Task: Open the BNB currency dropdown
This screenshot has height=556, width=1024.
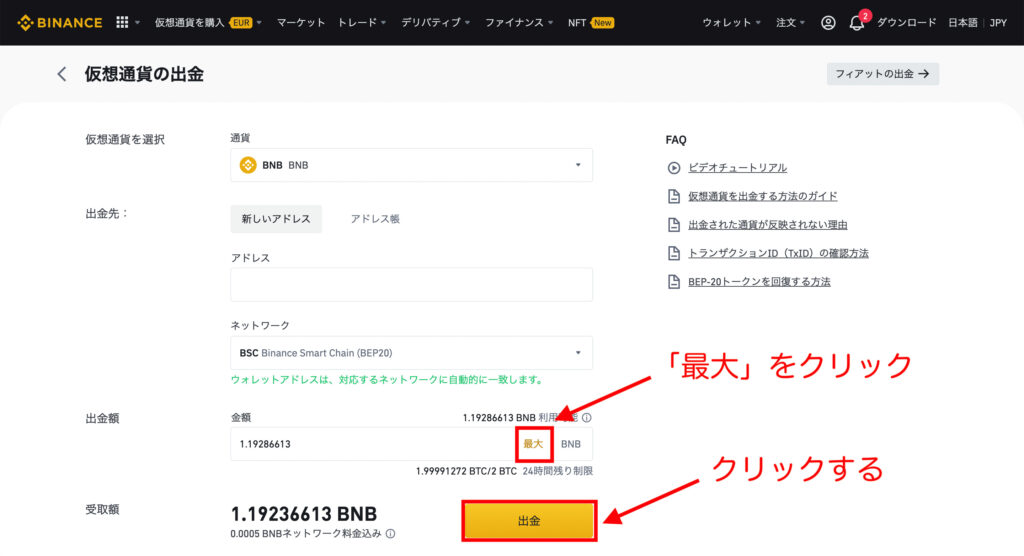Action: tap(411, 165)
